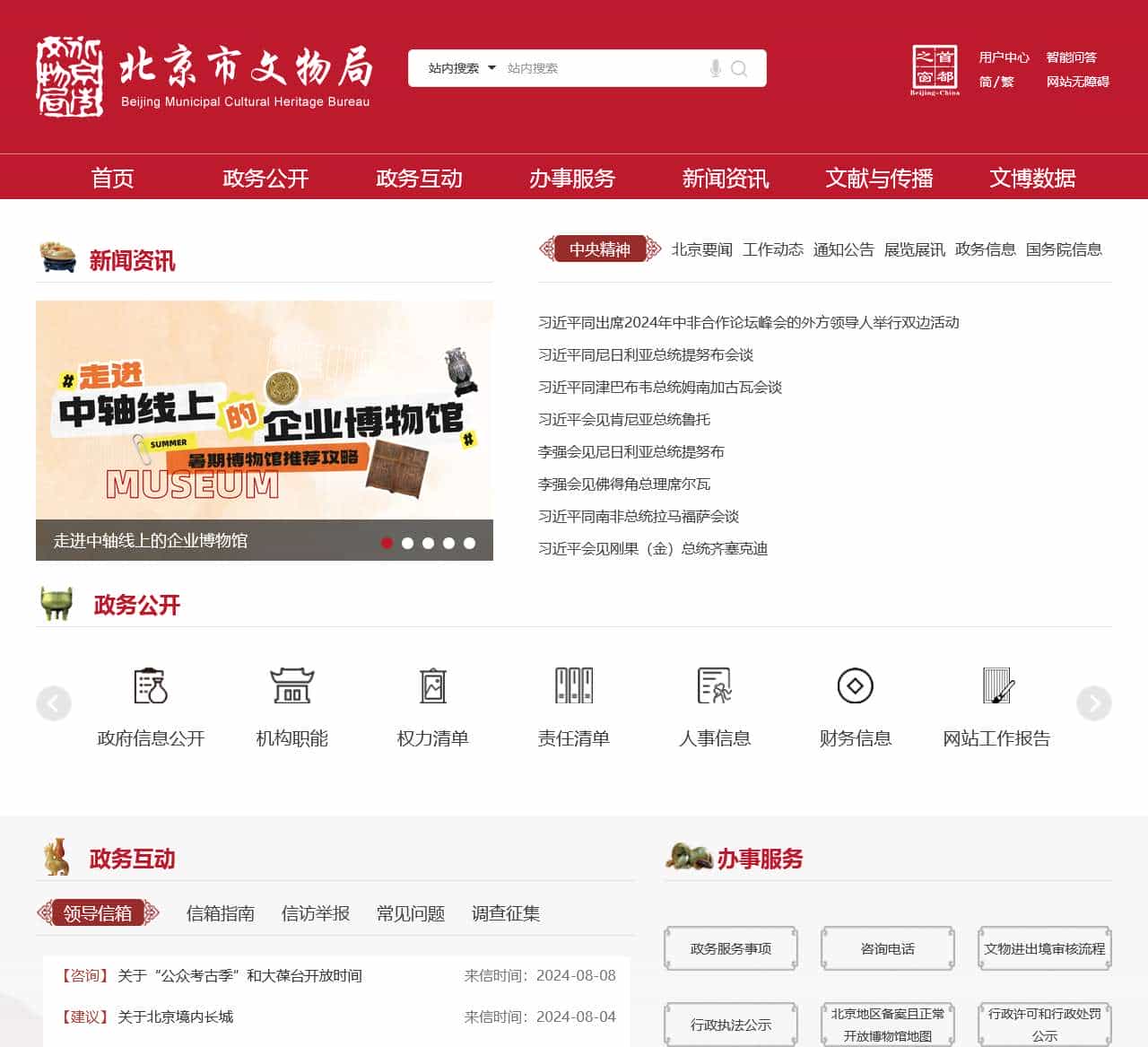Click the magnifier search icon

(739, 68)
